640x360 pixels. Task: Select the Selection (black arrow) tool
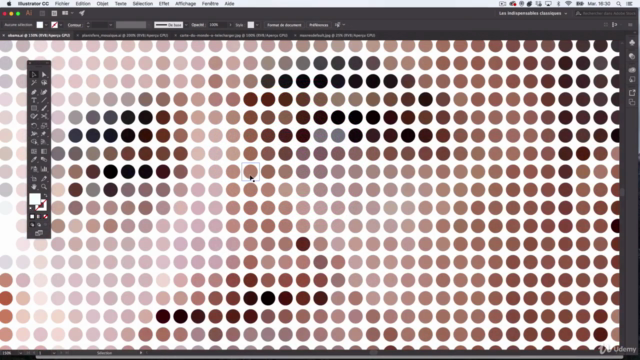[x=34, y=74]
